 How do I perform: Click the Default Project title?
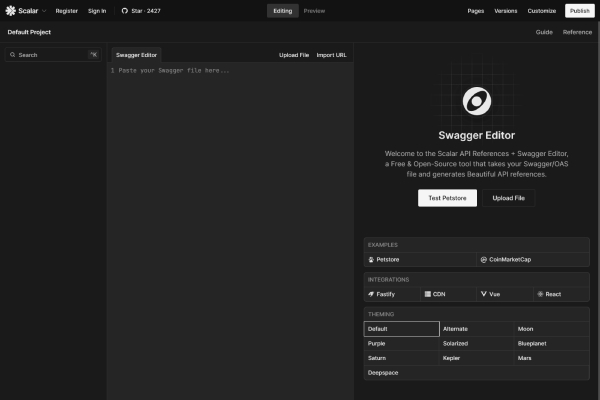coord(29,32)
